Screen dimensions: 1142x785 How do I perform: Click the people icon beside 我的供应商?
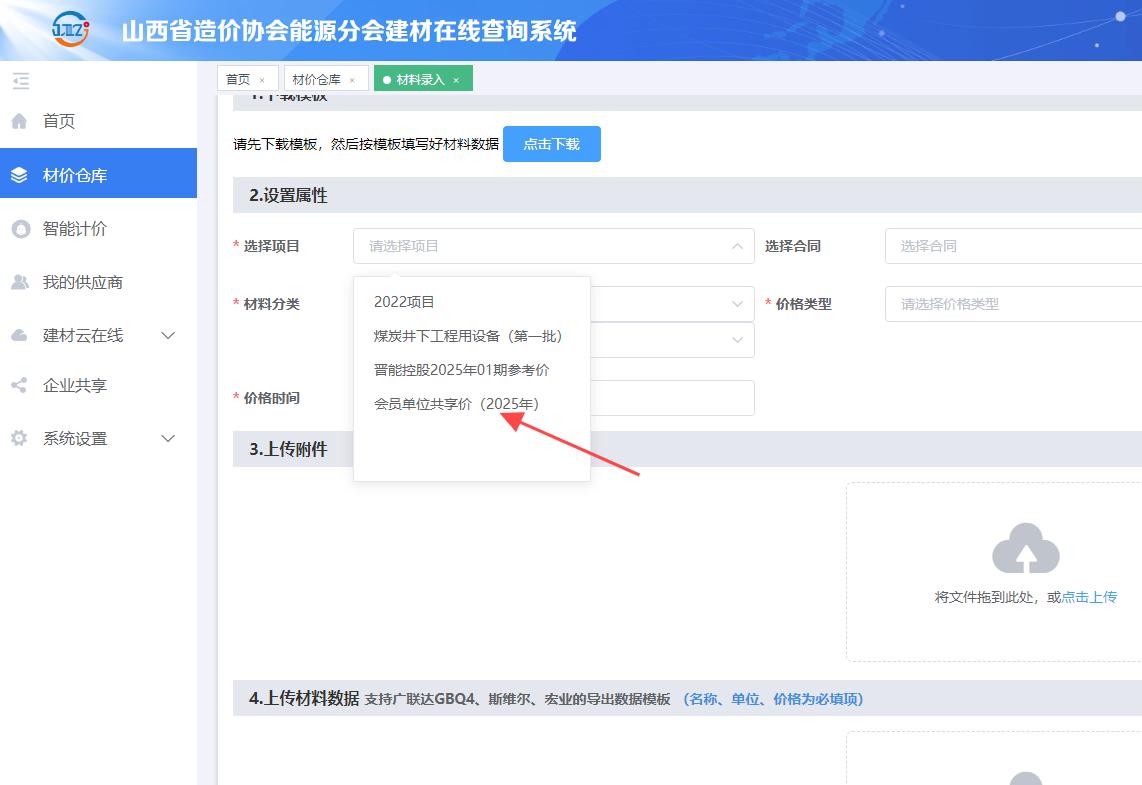pos(19,282)
